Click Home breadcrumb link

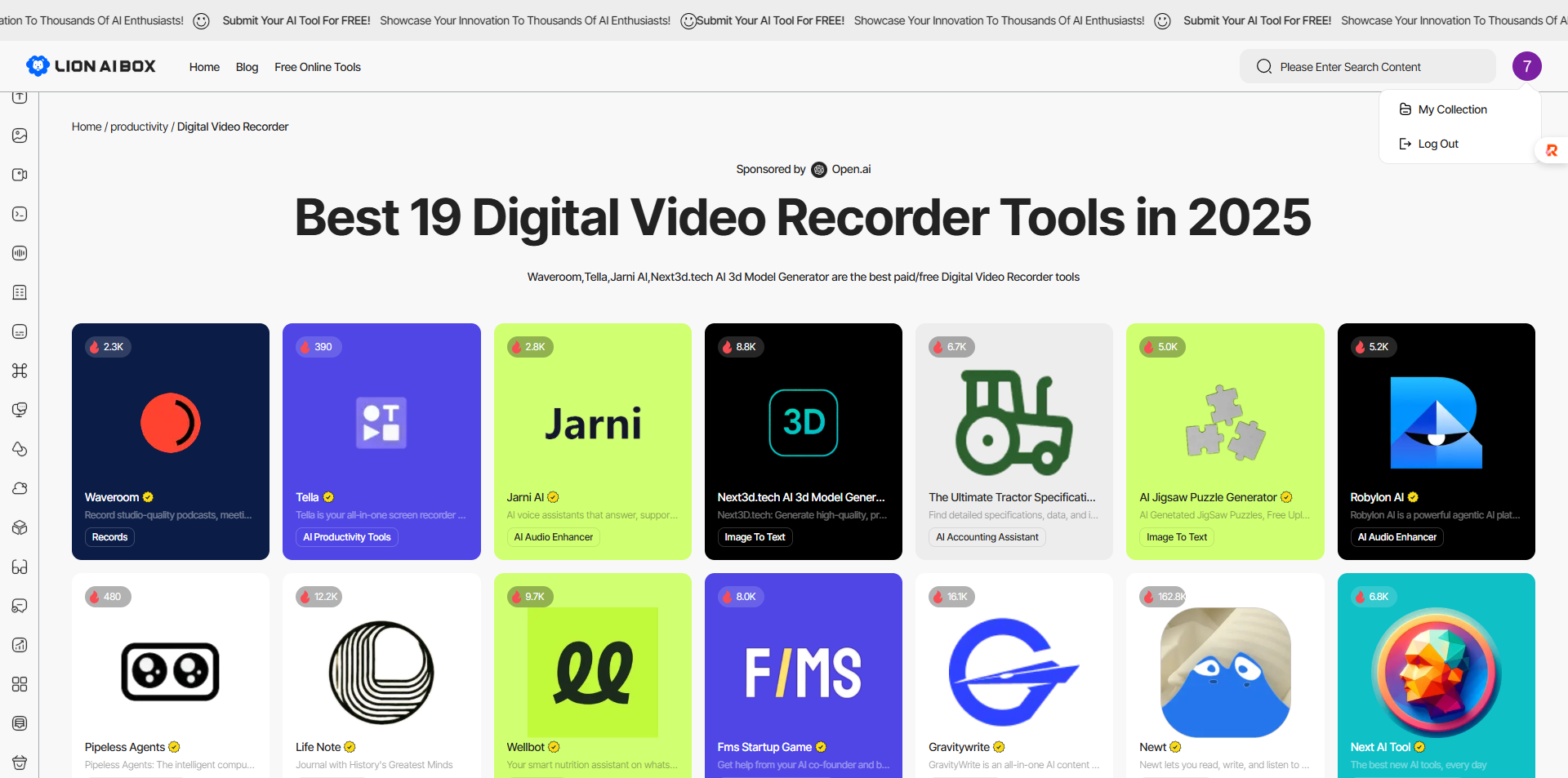tap(87, 127)
